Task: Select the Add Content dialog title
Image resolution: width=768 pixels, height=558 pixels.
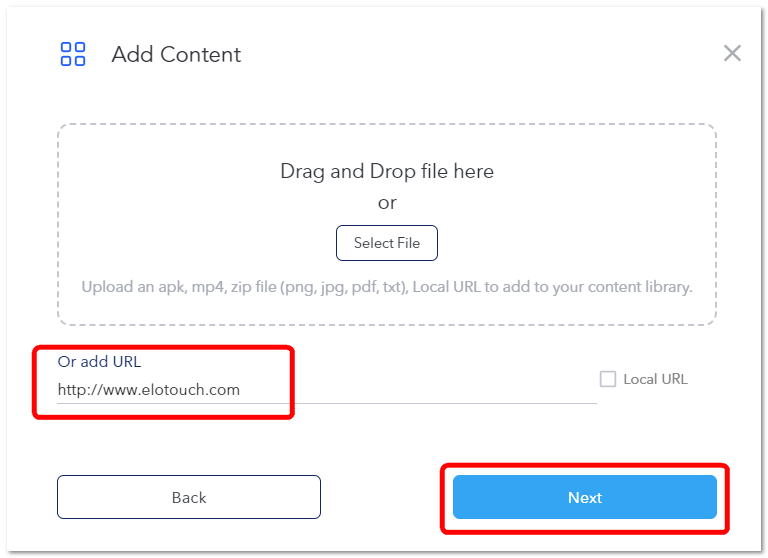Action: (176, 54)
